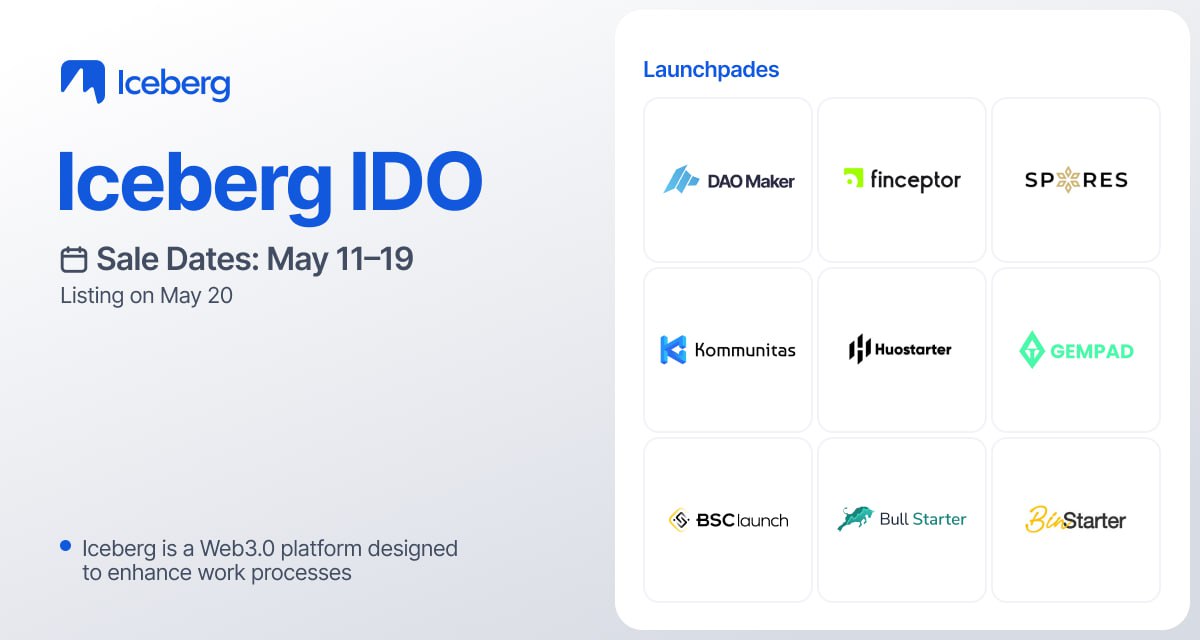Screen dimensions: 1200x640
Task: Open the Kommunitas launchpad card
Action: [x=728, y=350]
